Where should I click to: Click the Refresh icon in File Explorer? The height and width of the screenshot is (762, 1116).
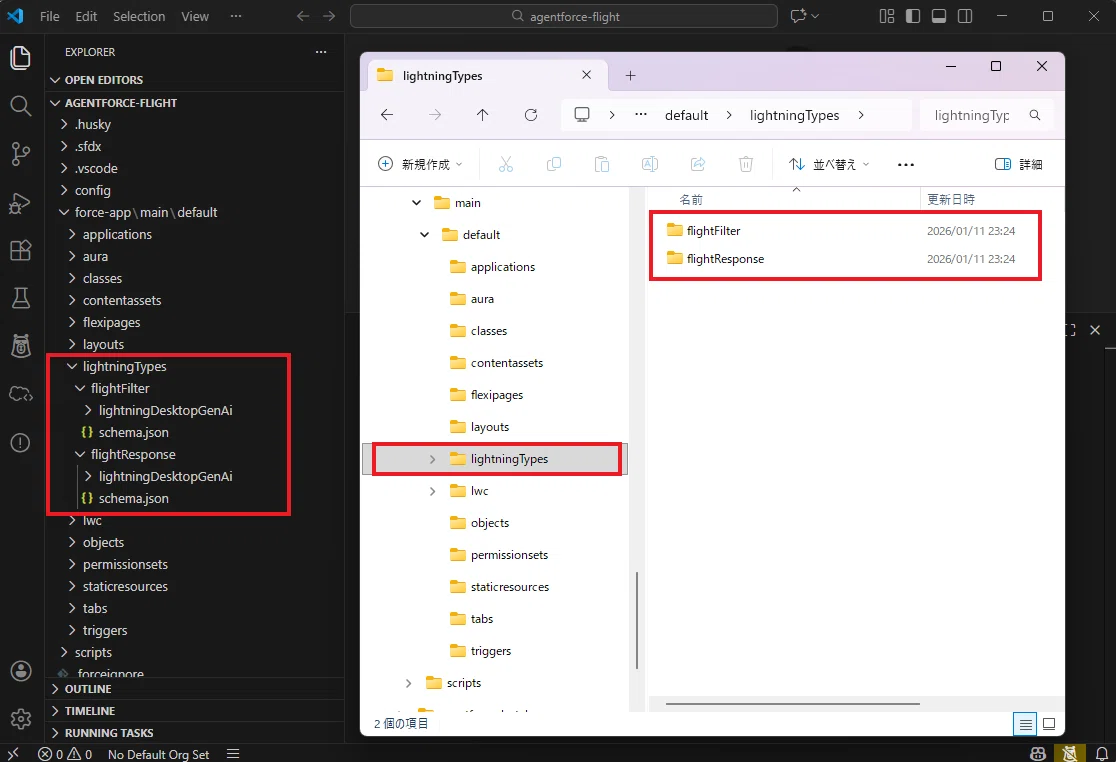pos(531,115)
